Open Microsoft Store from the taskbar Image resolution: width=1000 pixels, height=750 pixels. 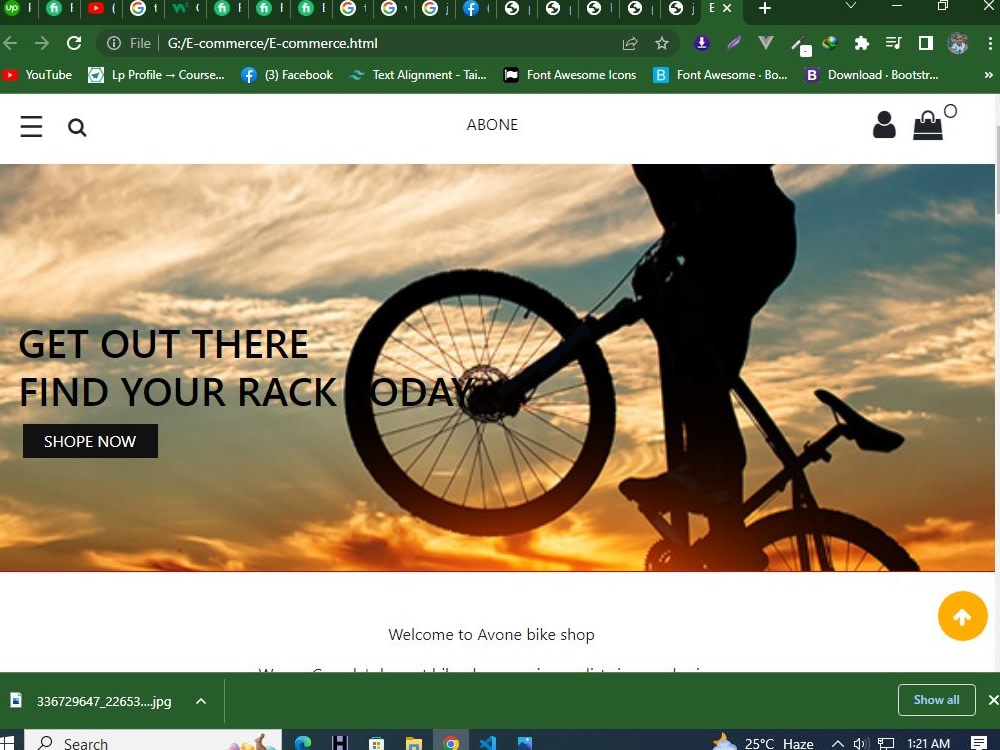[x=376, y=743]
